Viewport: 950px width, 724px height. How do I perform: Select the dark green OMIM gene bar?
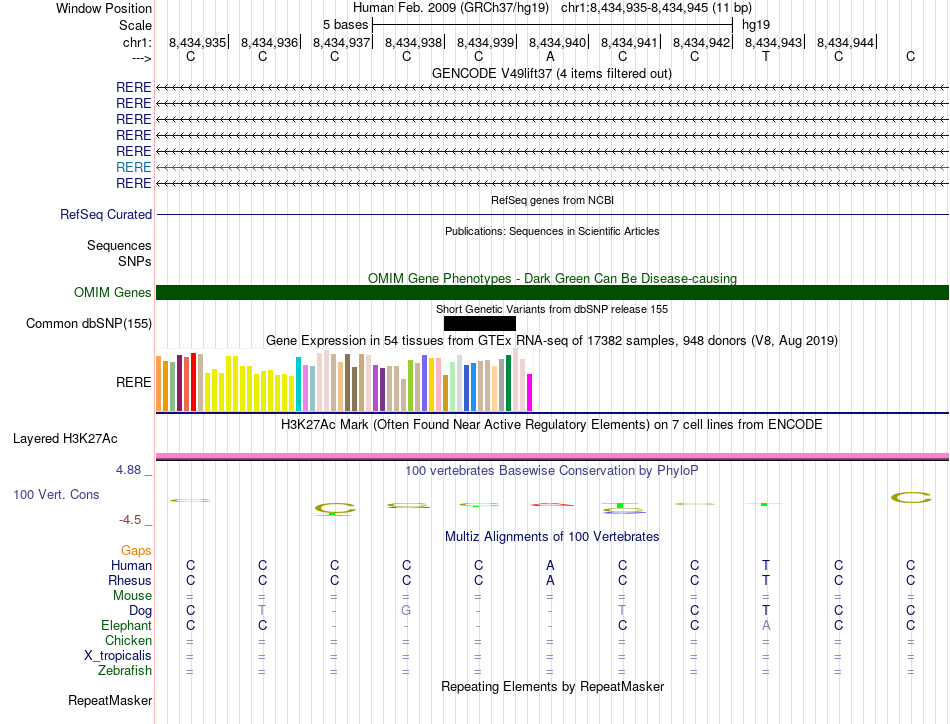[552, 293]
